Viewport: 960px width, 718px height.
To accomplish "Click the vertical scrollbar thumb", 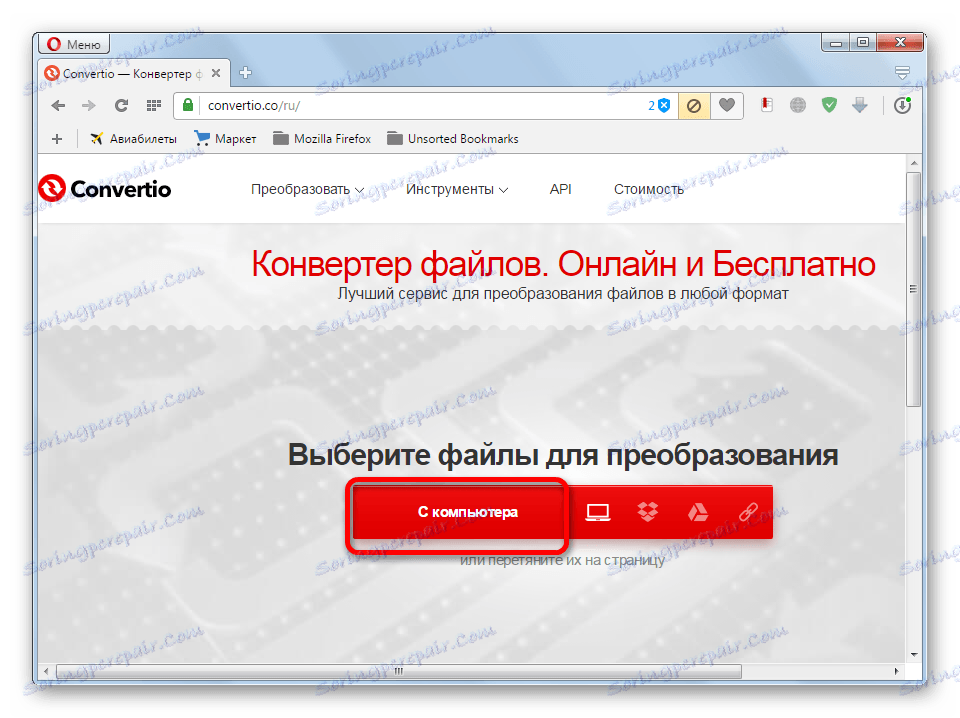I will 913,289.
